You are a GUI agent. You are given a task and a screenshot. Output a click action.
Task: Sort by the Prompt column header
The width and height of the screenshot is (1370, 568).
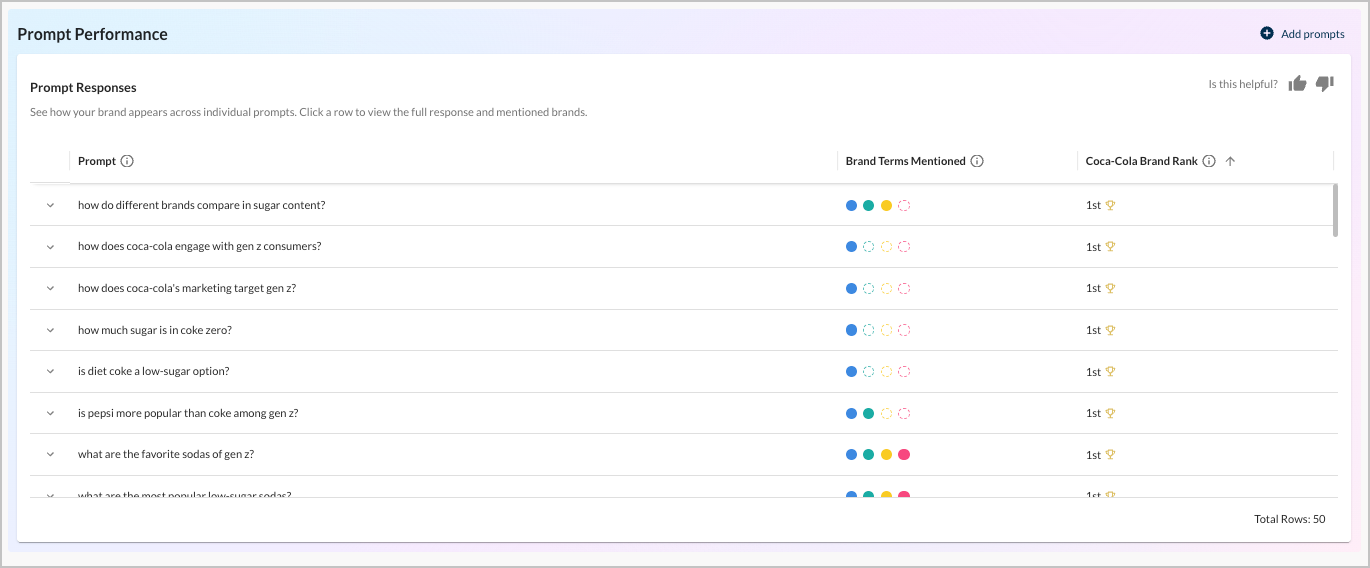point(97,161)
